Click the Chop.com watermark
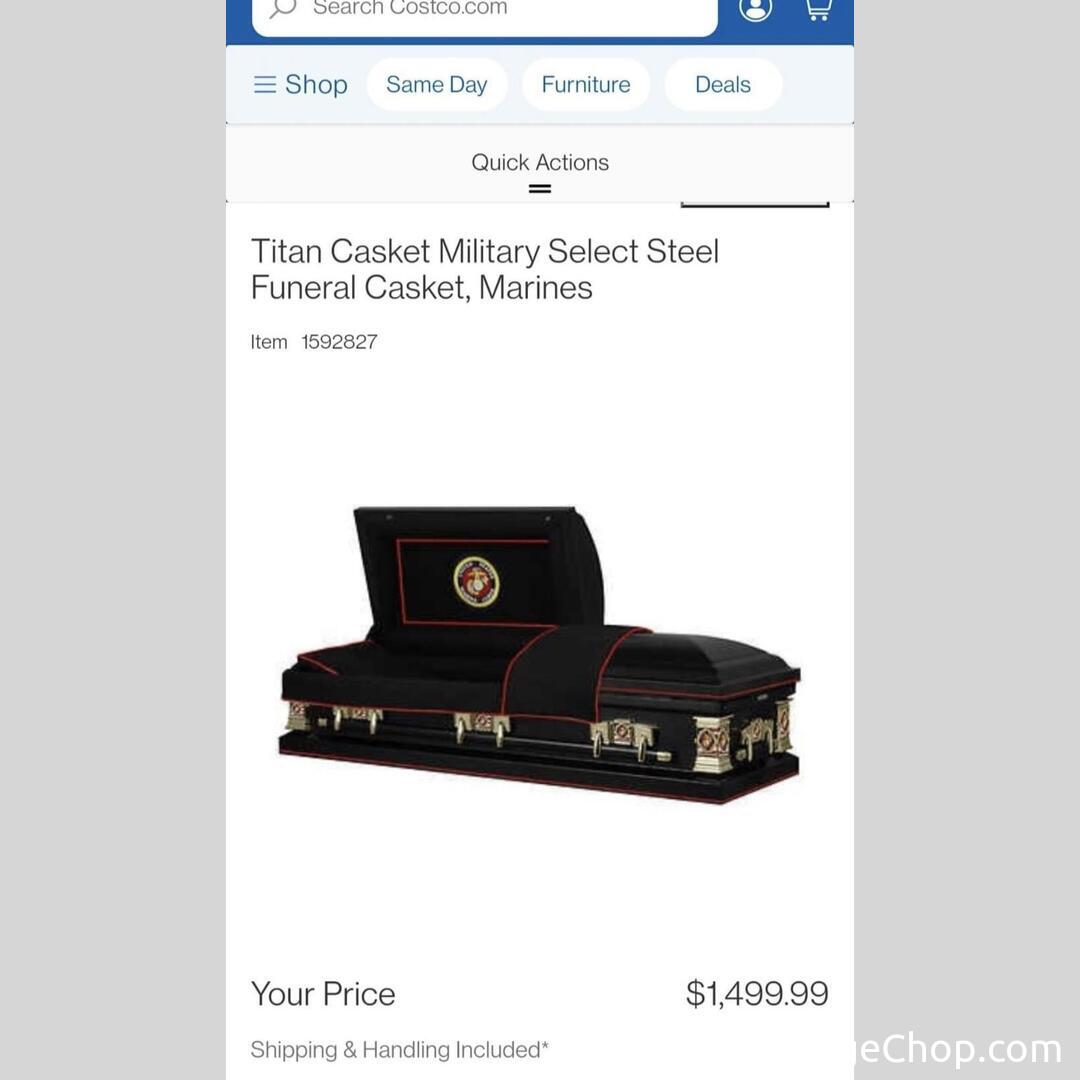Viewport: 1080px width, 1080px height. 959,1050
